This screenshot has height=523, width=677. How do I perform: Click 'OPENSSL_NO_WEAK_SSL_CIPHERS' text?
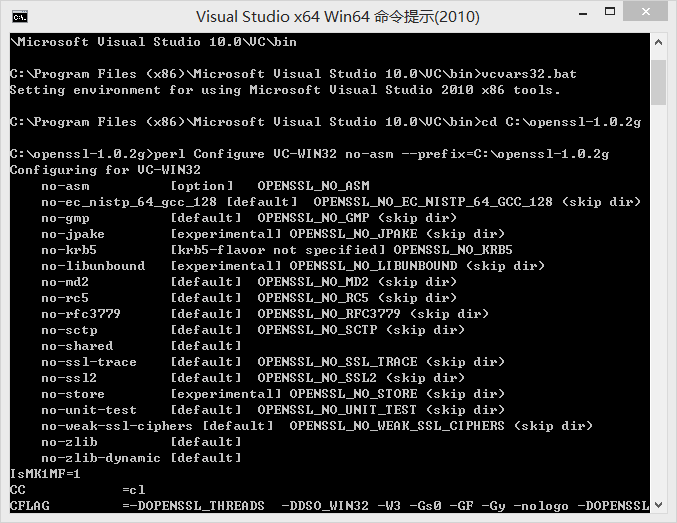pyautogui.click(x=397, y=426)
